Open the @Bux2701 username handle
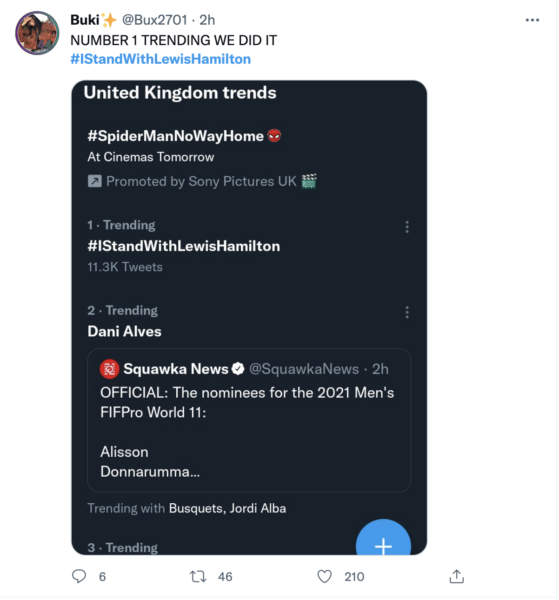The width and height of the screenshot is (559, 600). click(x=155, y=20)
